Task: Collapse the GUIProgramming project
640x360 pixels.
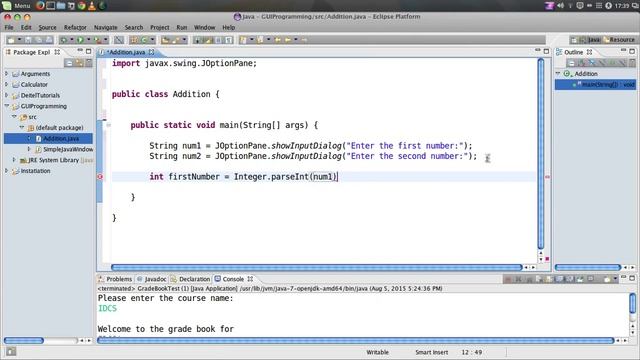Action: coord(6,106)
